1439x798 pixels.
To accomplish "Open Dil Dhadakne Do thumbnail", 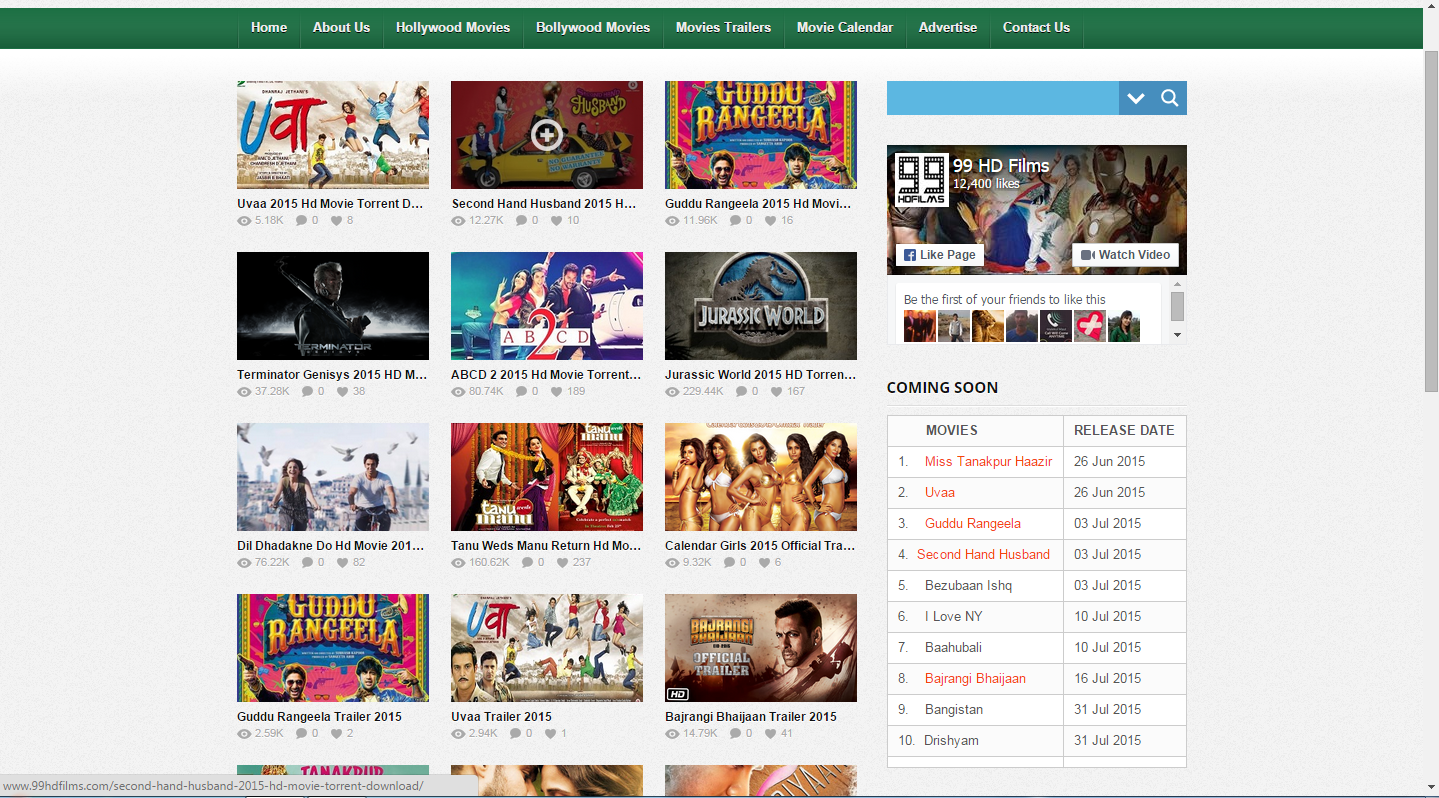I will tap(333, 477).
